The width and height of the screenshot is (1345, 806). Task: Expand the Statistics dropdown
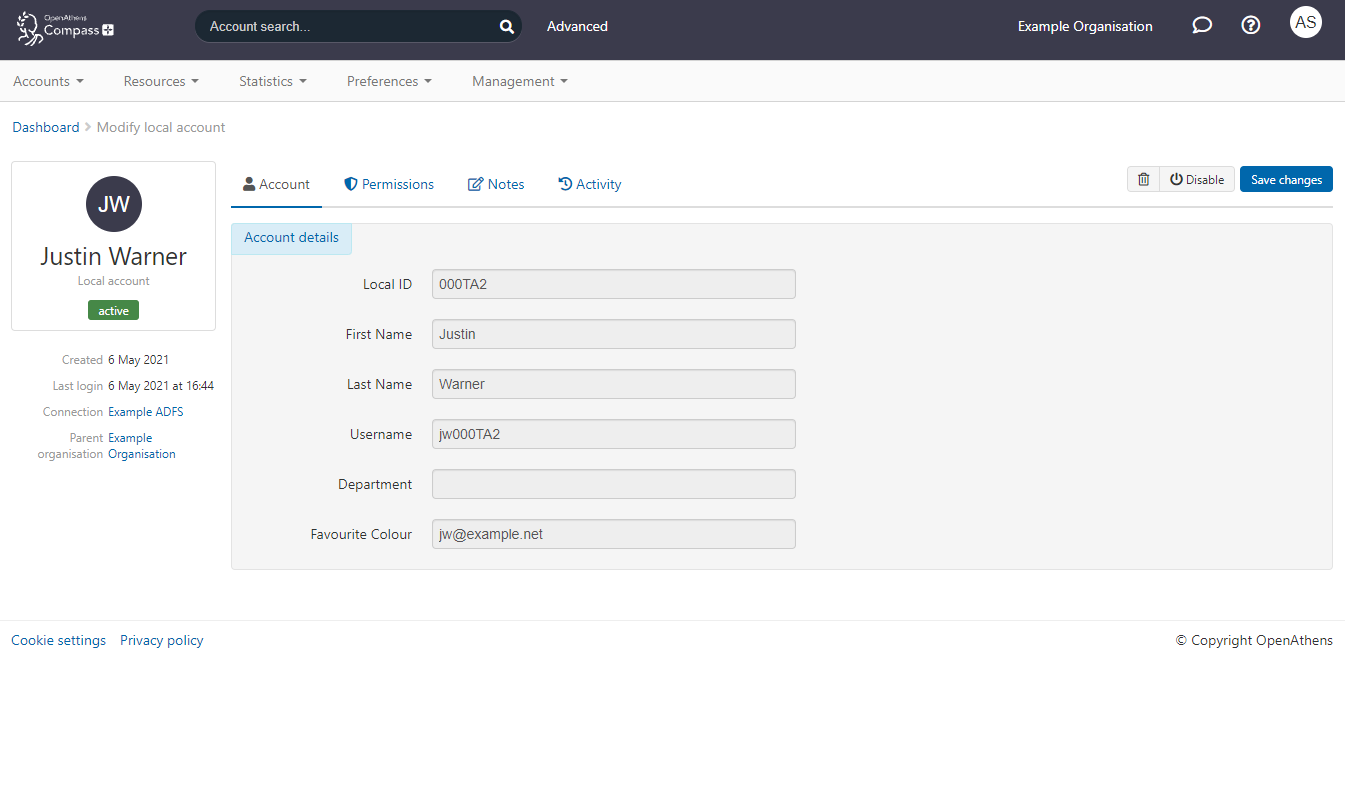[272, 81]
